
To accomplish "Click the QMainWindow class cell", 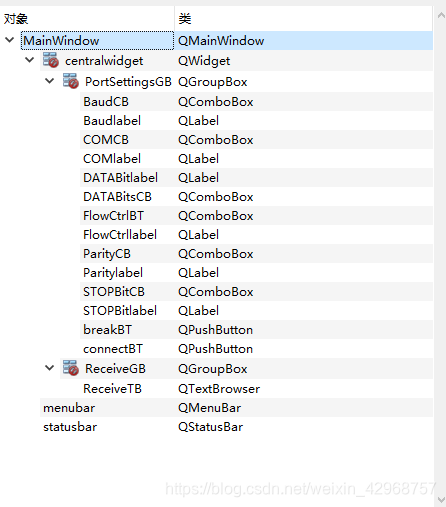I will click(221, 41).
